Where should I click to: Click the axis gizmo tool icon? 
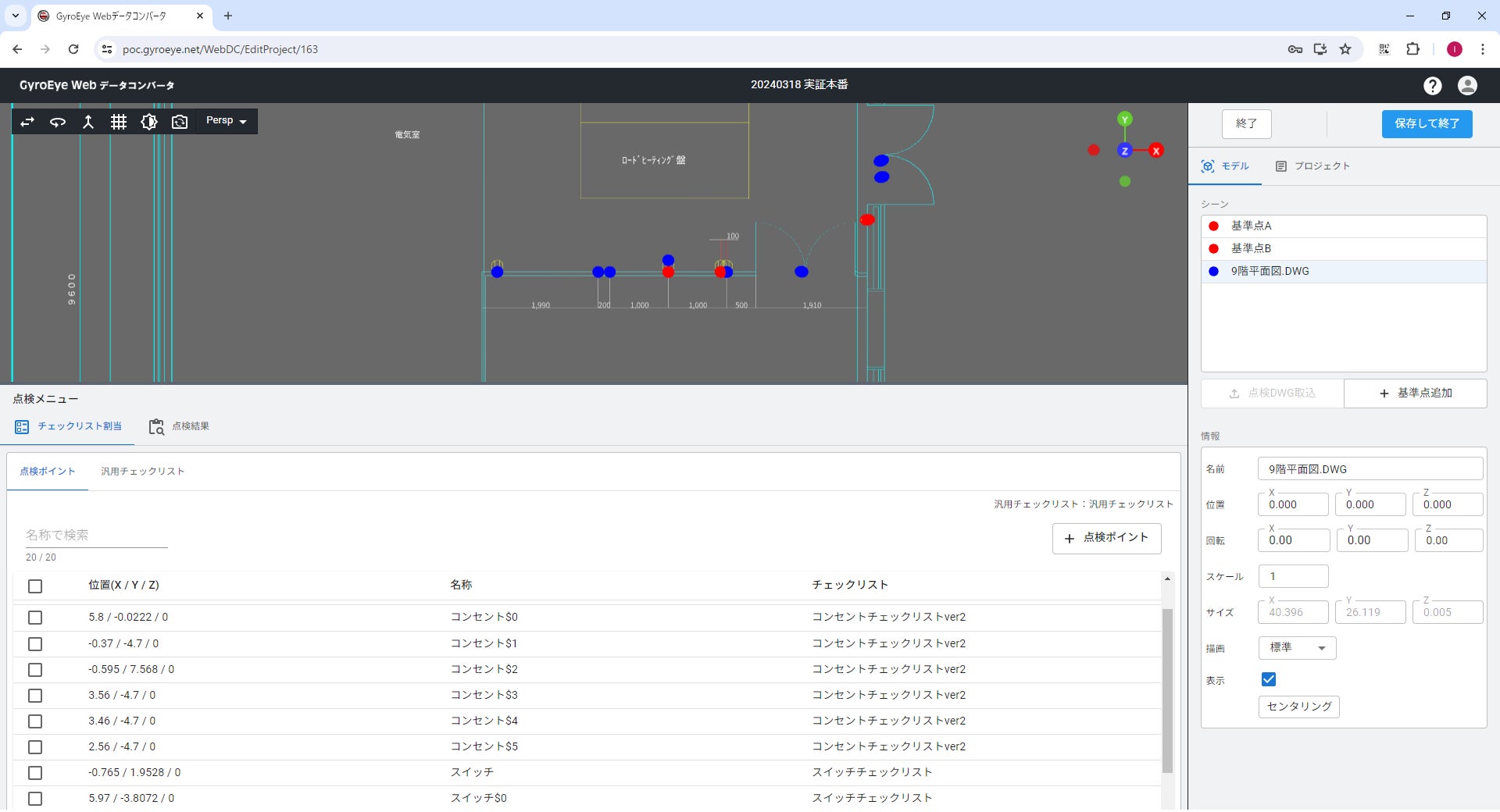pyautogui.click(x=88, y=122)
